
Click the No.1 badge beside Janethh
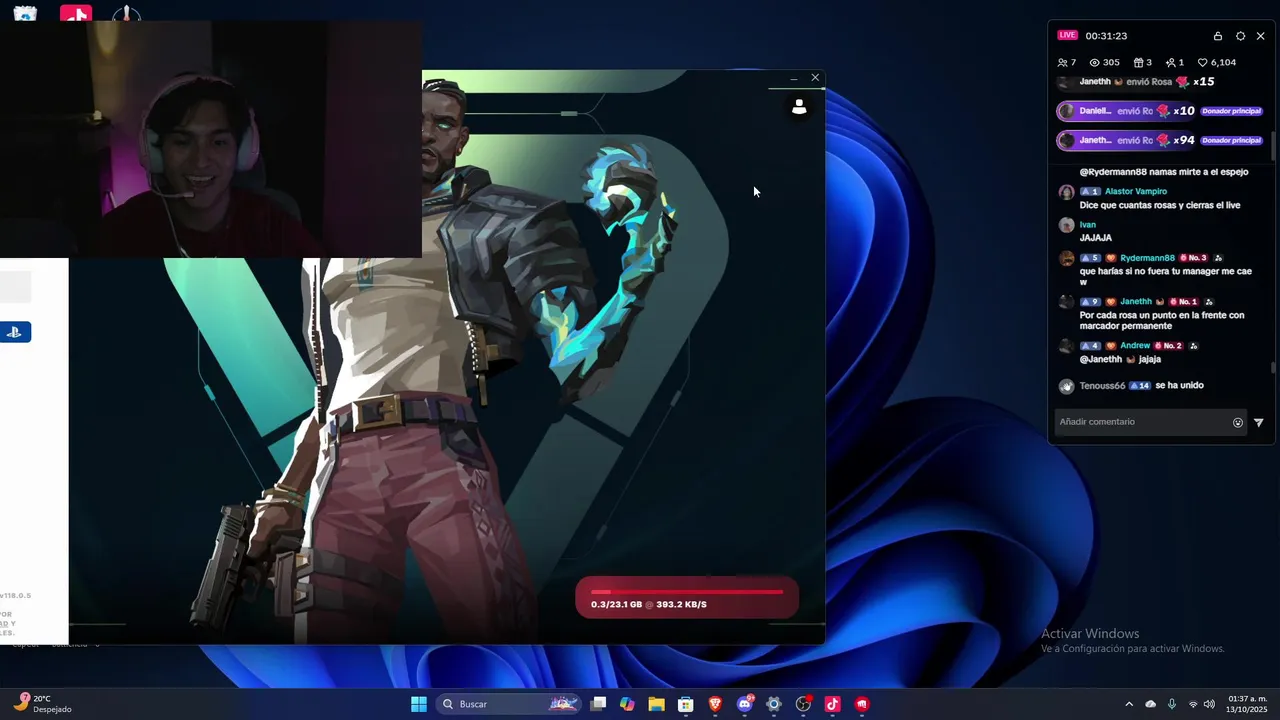pyautogui.click(x=1184, y=302)
